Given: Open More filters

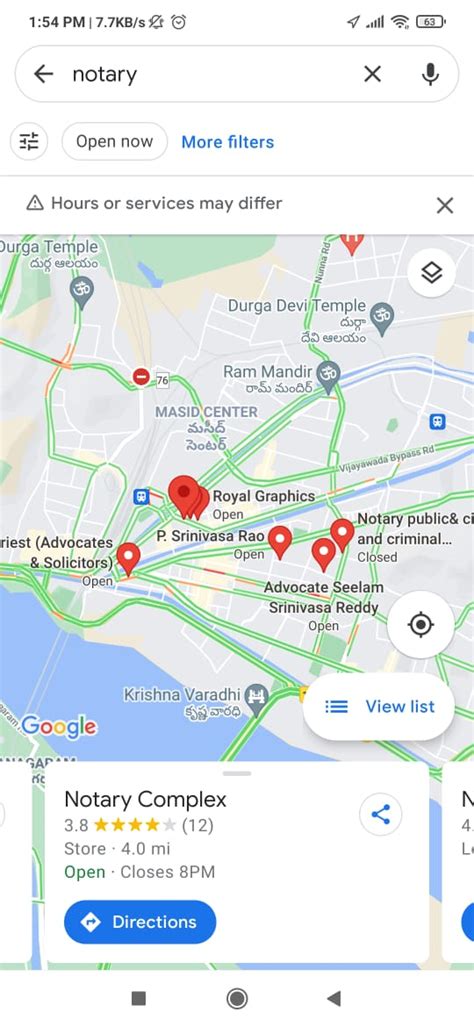Looking at the screenshot, I should pos(228,142).
